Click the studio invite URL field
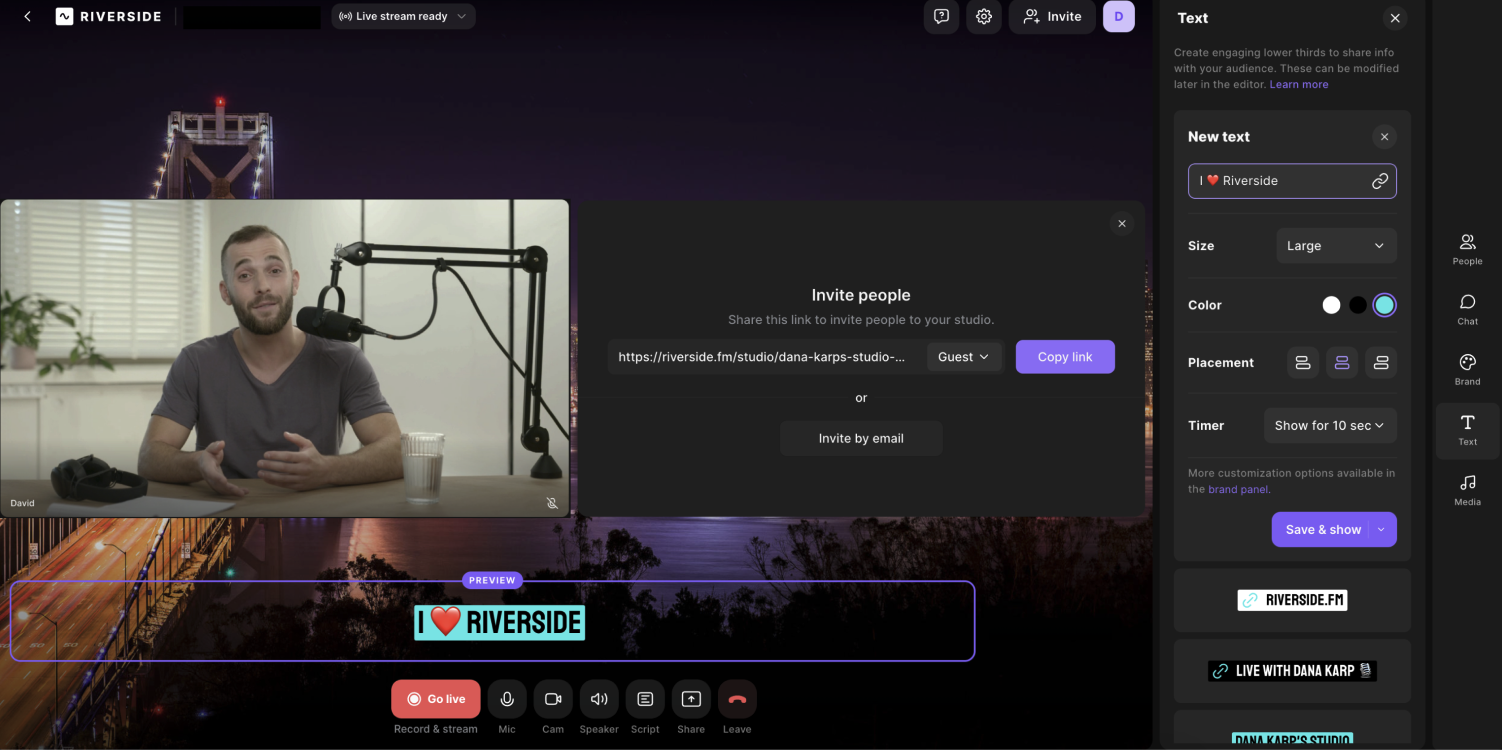Viewport: 1502px width, 750px height. click(763, 357)
